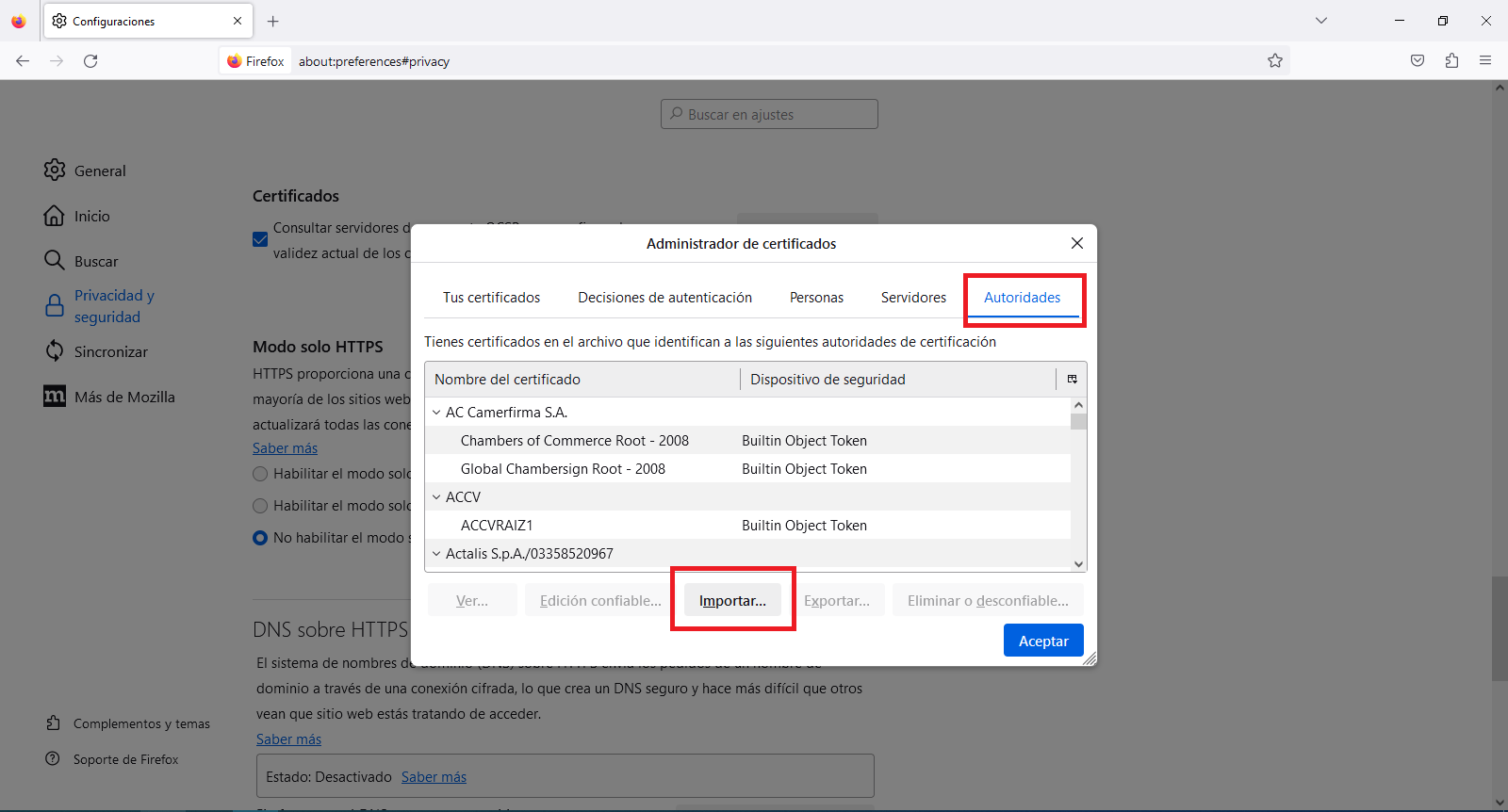Click Eliminar o desconfiable... button
This screenshot has height=812, width=1508.
coord(988,601)
